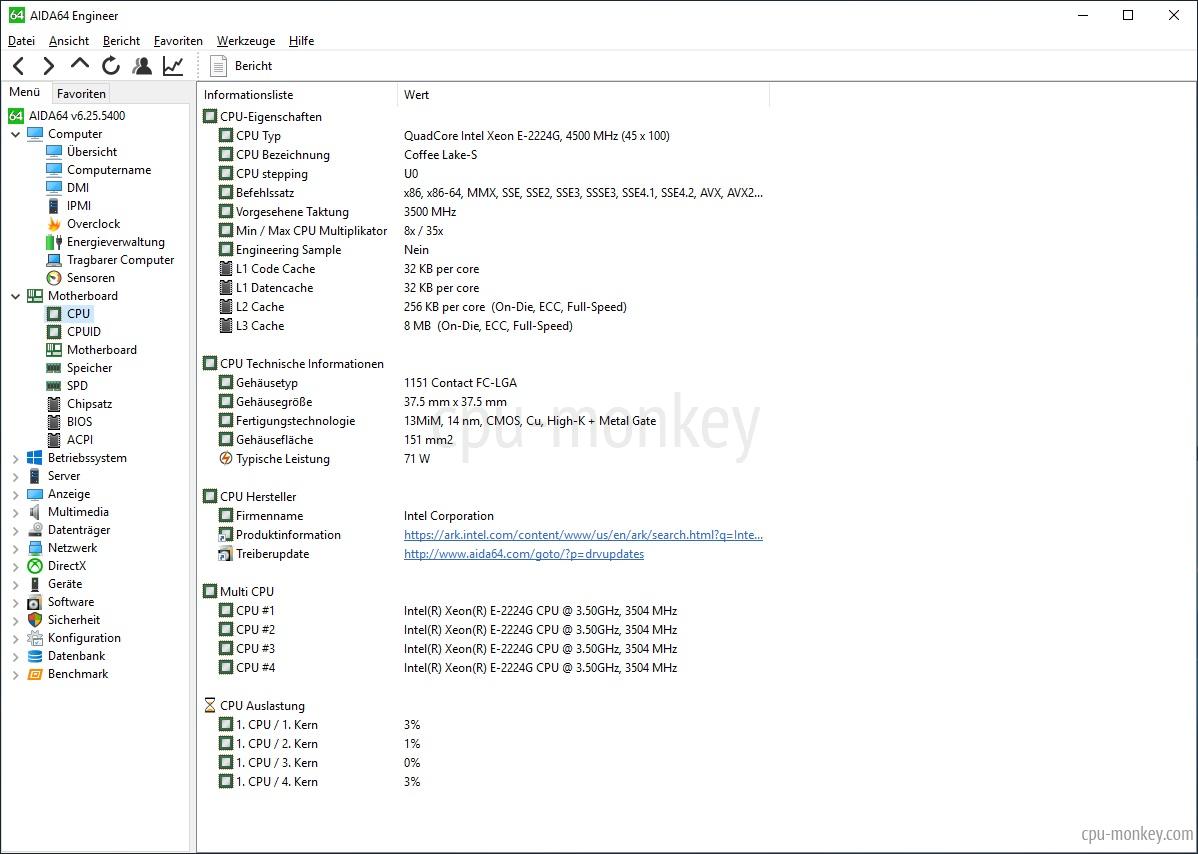The height and width of the screenshot is (854, 1198).
Task: Click the Datenbank database icon
Action: click(34, 655)
